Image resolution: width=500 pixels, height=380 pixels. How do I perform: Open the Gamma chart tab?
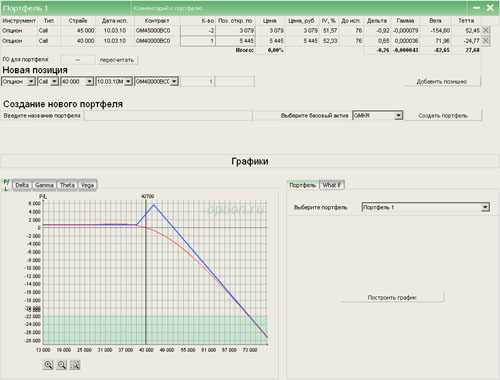44,185
